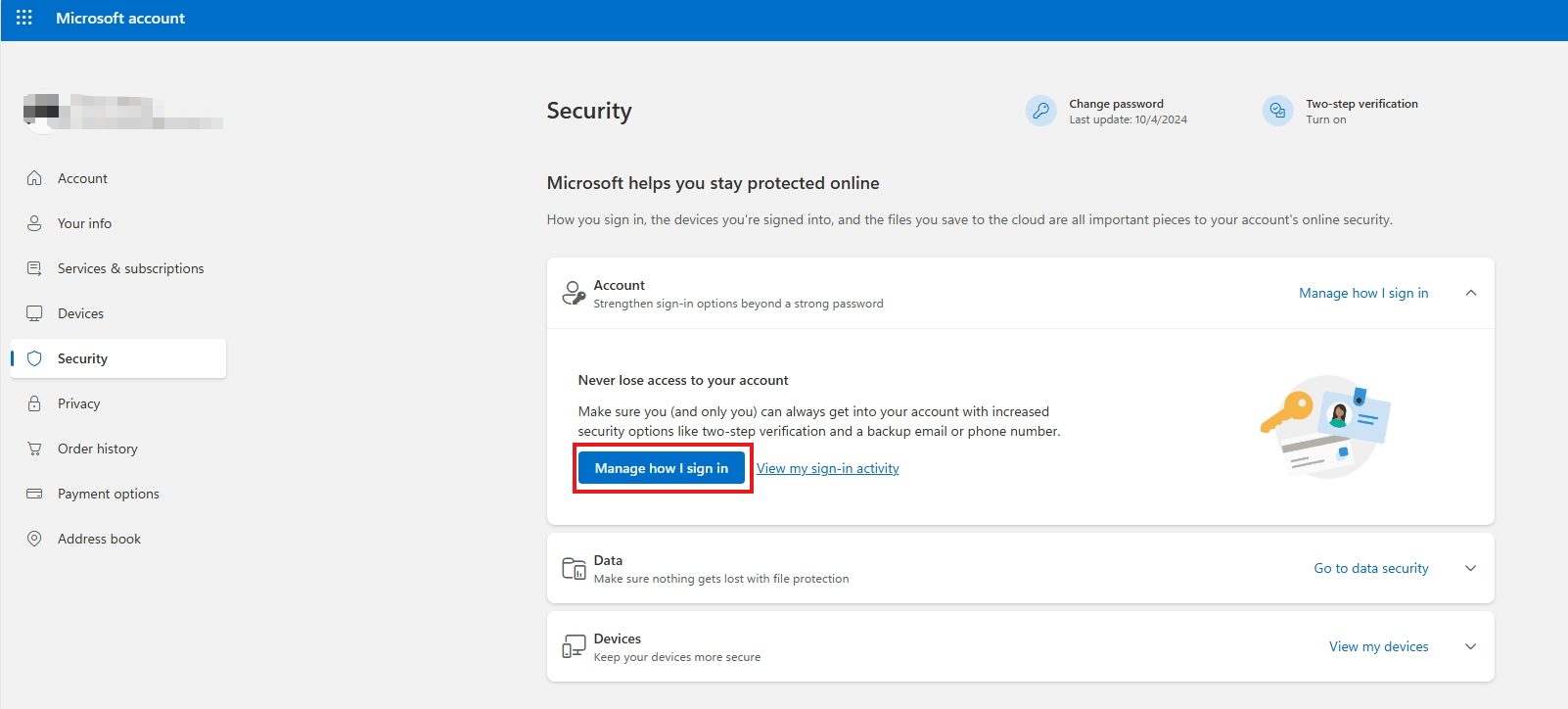Click the Services & subscriptions list icon
The width and height of the screenshot is (1568, 709).
(34, 268)
